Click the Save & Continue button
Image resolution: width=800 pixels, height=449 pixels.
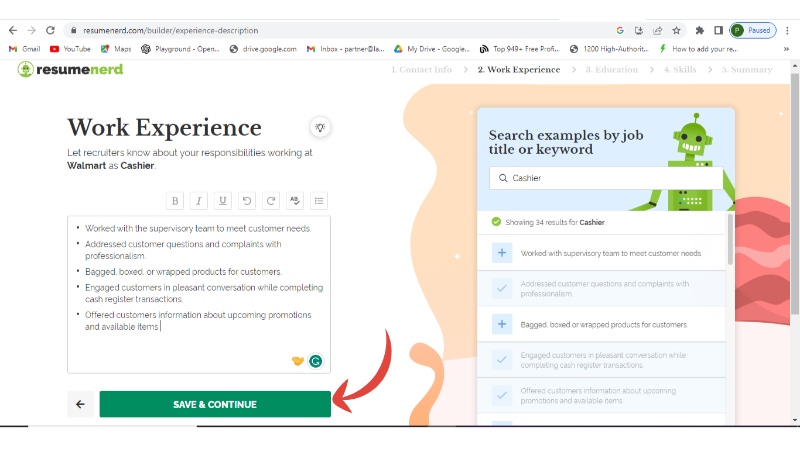point(215,404)
